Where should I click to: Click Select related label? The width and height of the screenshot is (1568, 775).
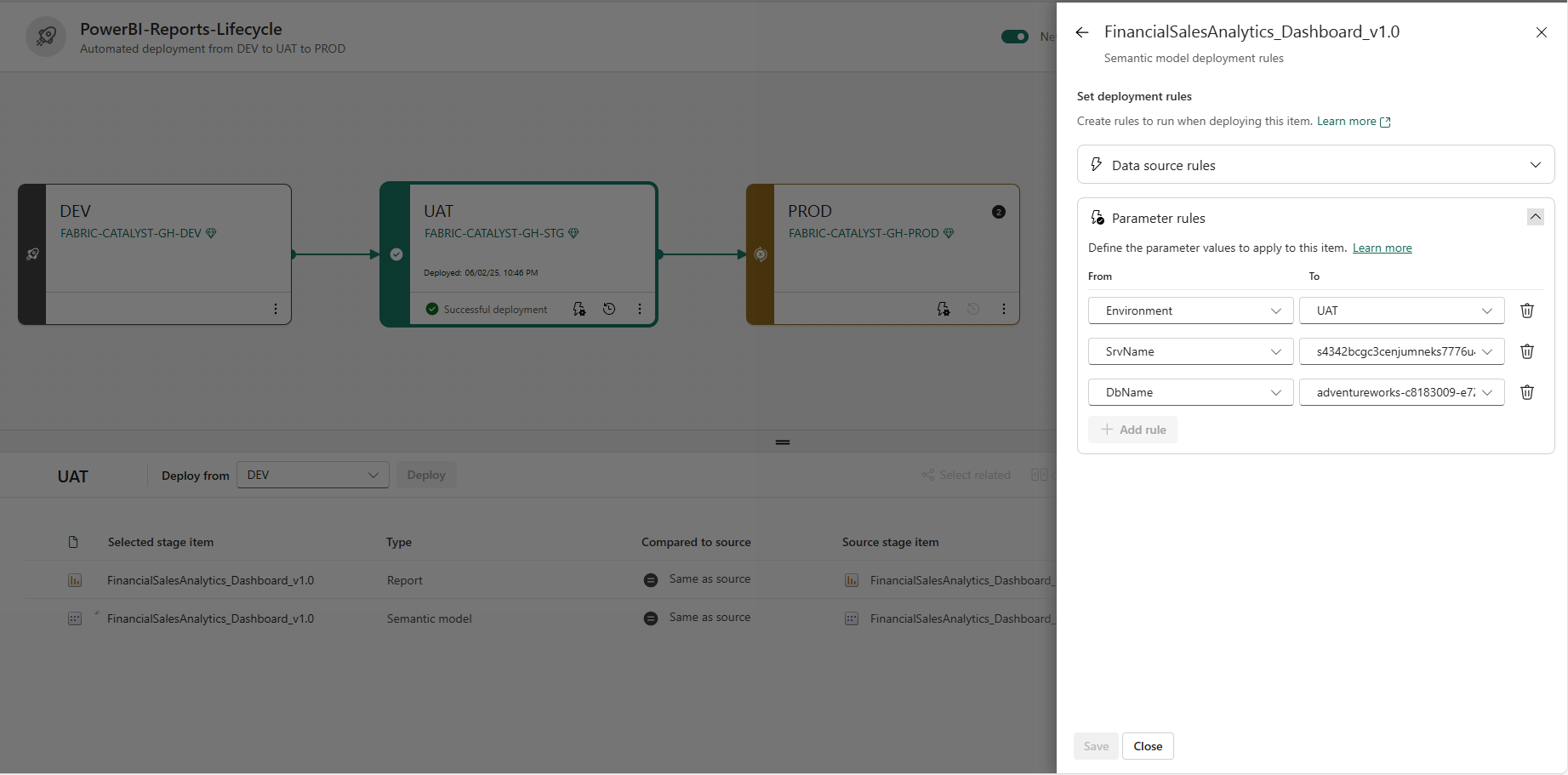coord(975,475)
